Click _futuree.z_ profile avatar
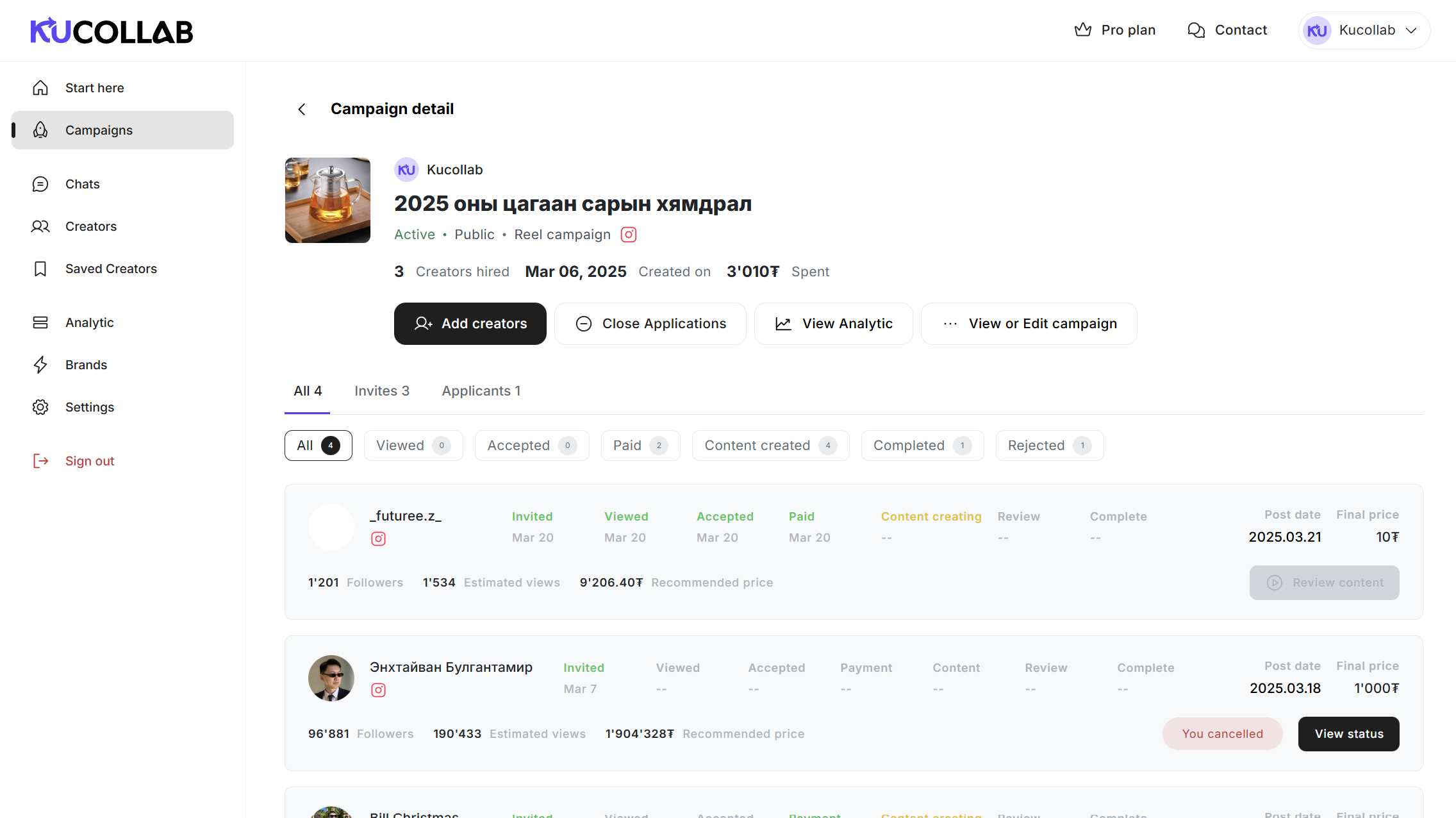The image size is (1456, 818). [331, 527]
